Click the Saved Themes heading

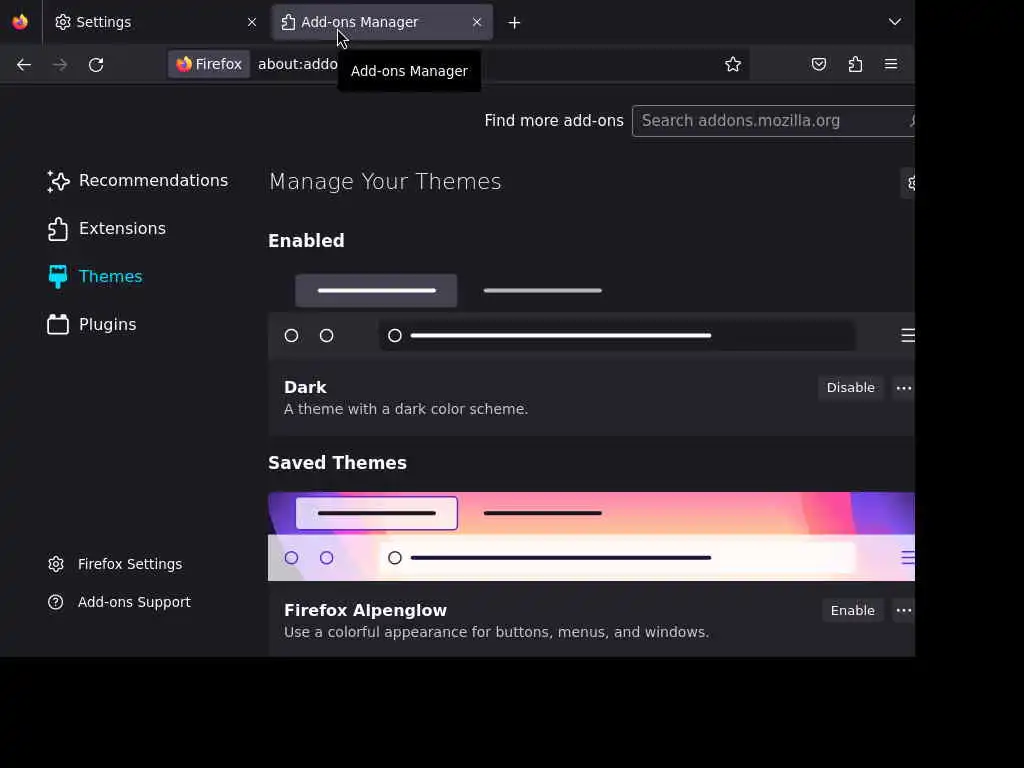point(338,463)
